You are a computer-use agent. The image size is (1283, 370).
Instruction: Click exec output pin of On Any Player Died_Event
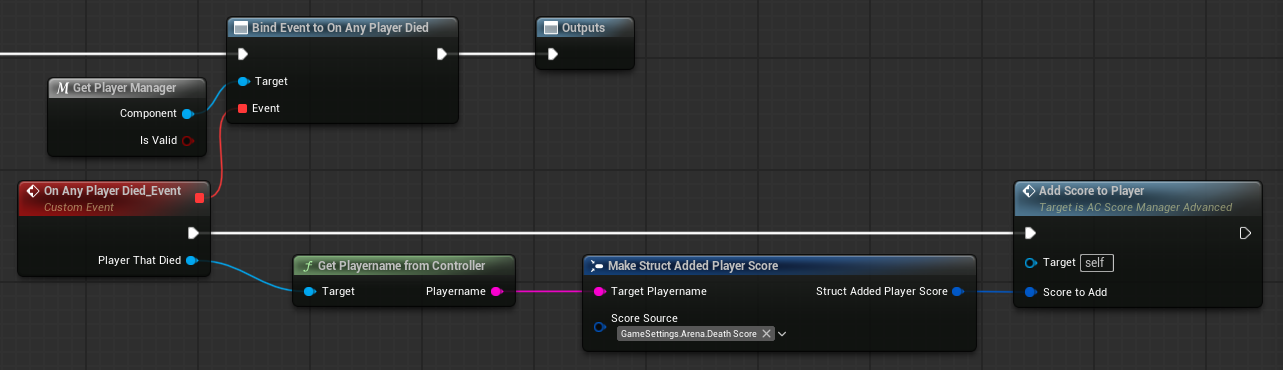point(193,233)
